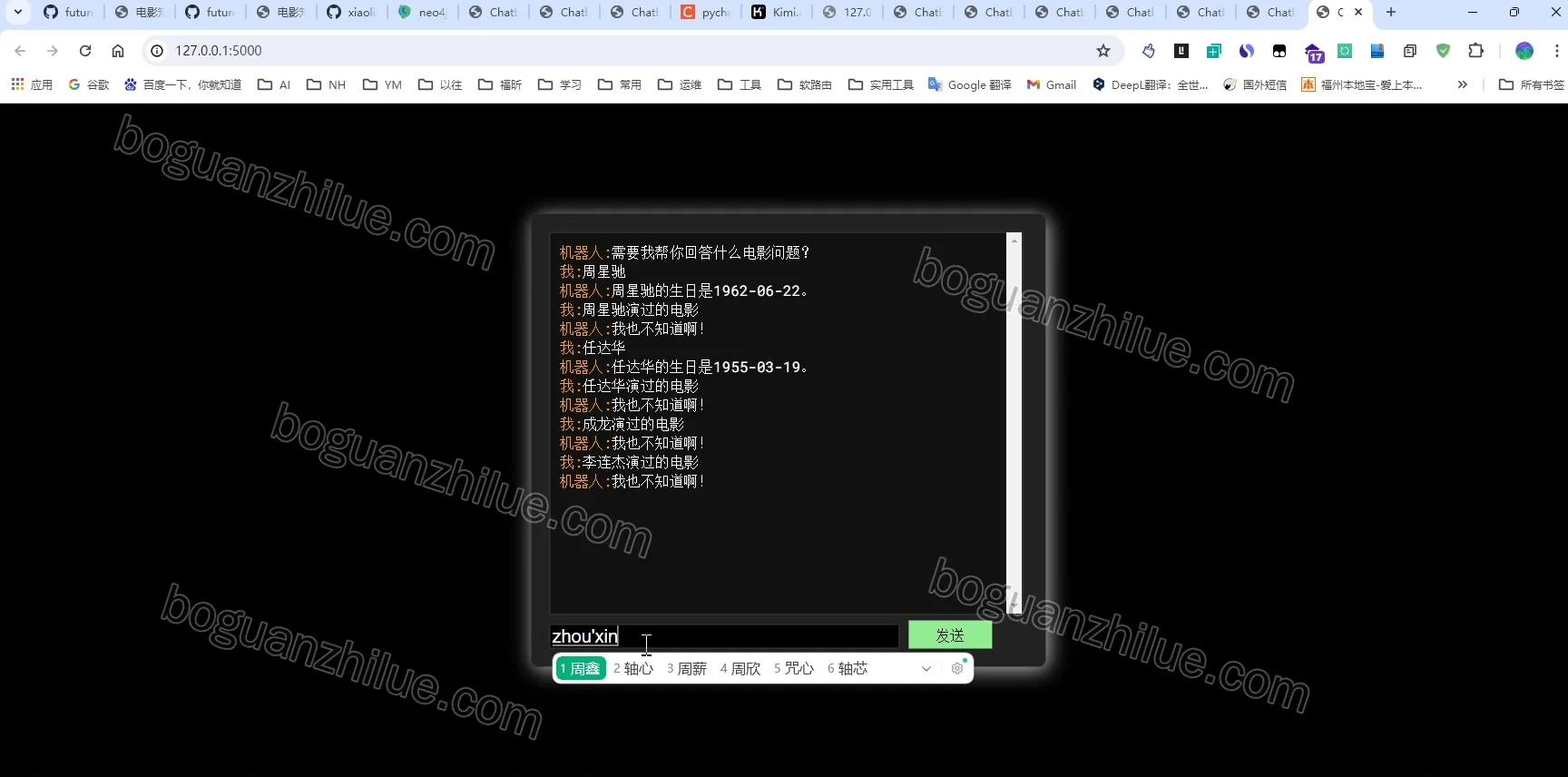Click the green plus-squares extension icon
This screenshot has width=1568, height=777.
pos(1214,51)
